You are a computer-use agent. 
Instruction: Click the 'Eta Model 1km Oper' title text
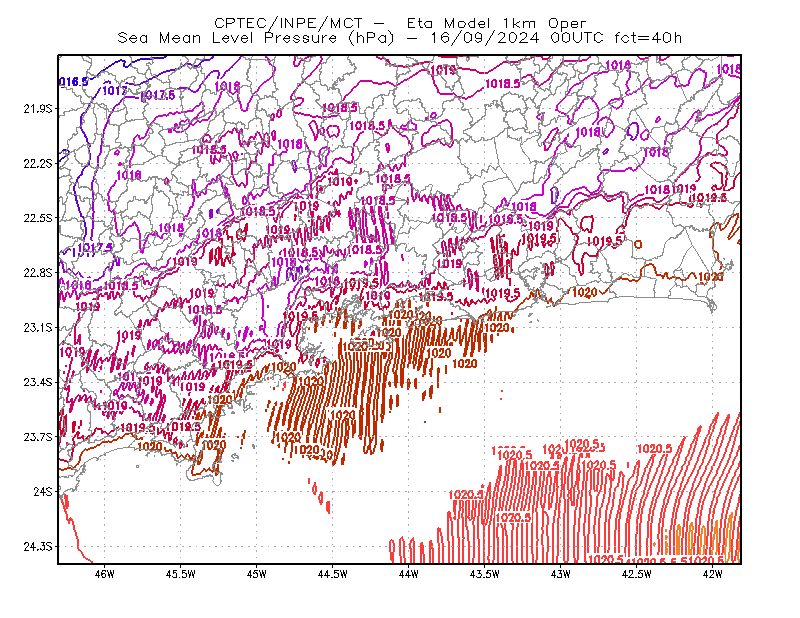[x=496, y=23]
